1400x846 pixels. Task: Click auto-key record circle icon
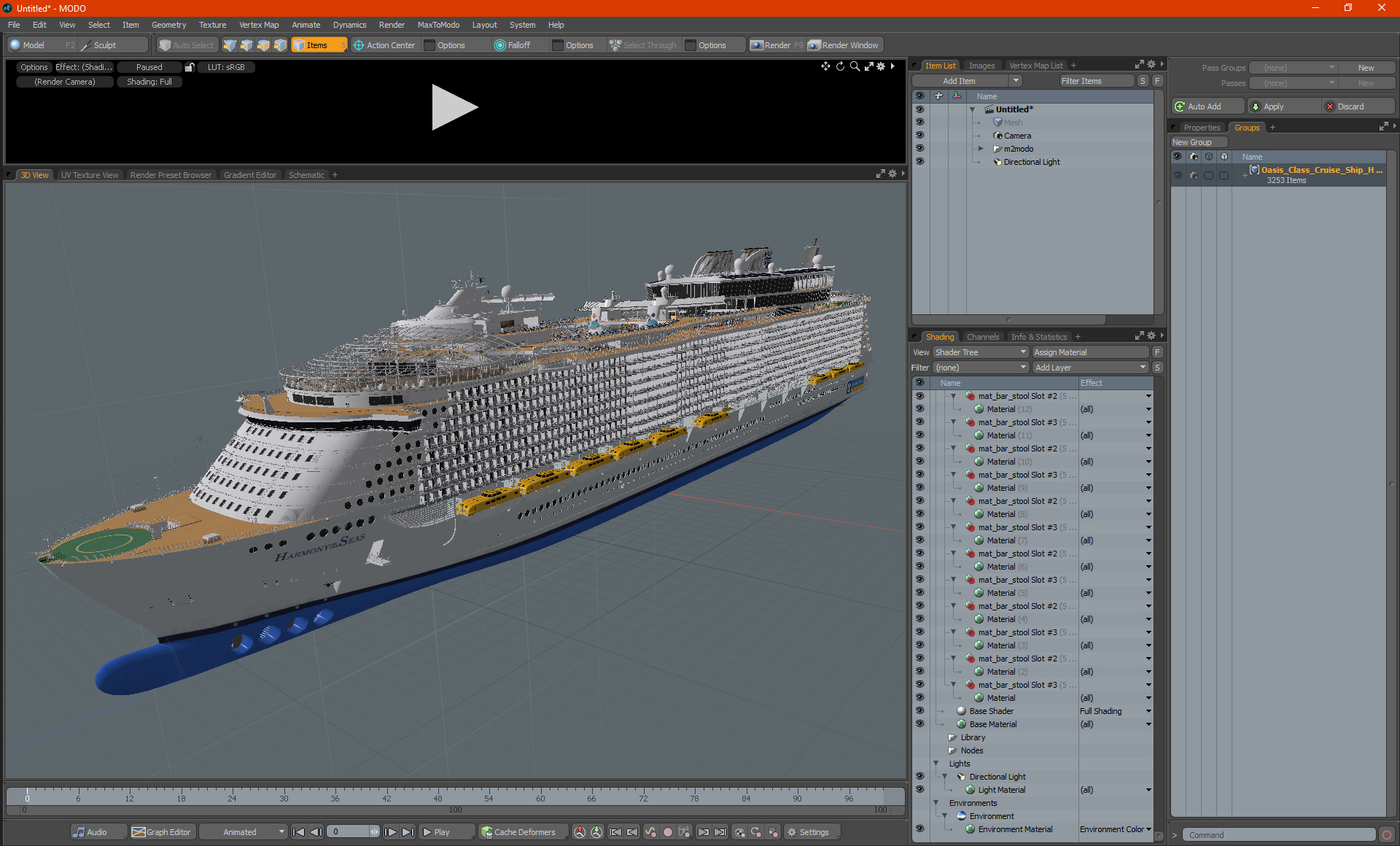[x=667, y=832]
